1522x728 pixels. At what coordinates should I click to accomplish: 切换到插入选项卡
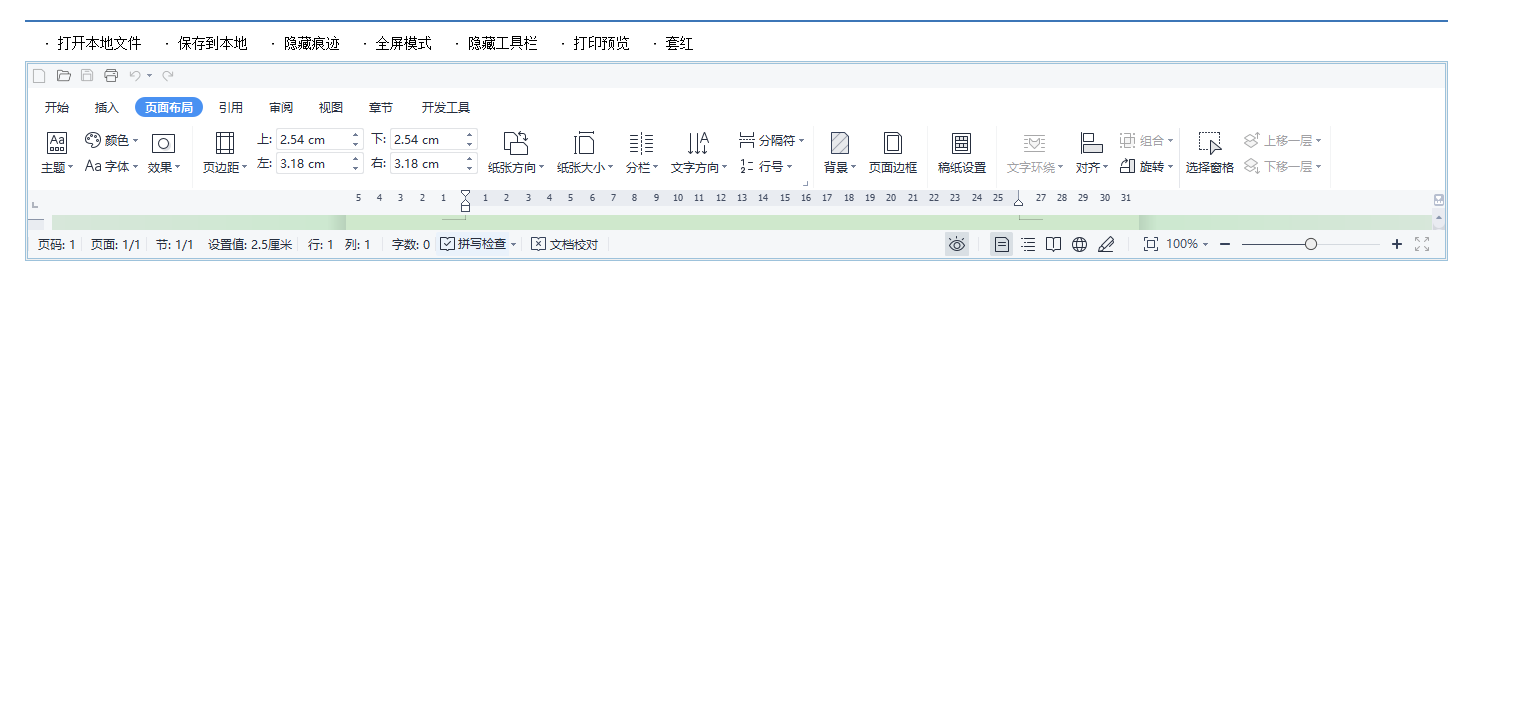click(x=106, y=107)
